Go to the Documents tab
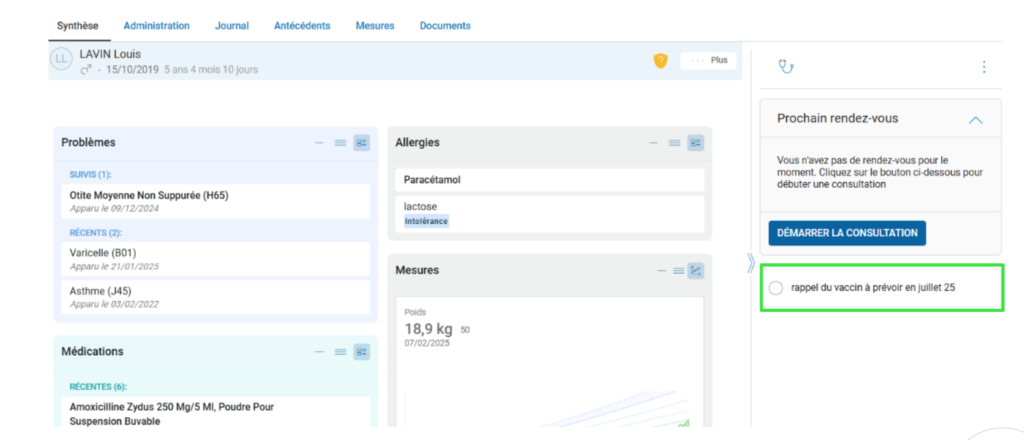 point(445,25)
